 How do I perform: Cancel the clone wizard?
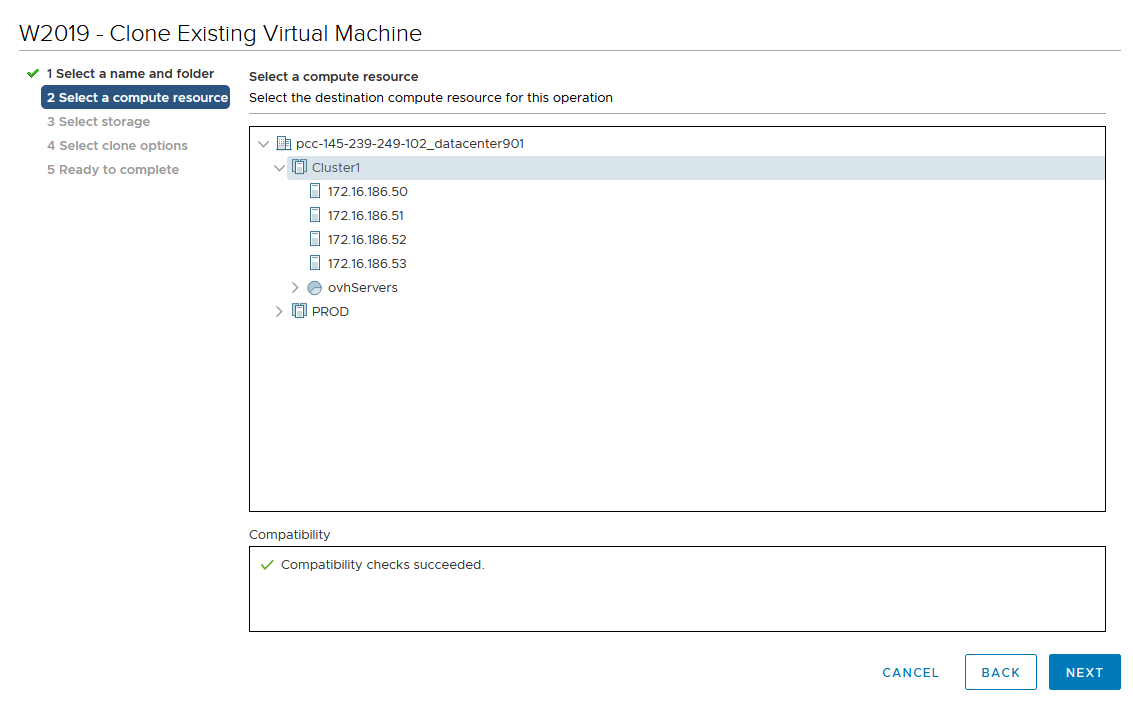point(910,673)
